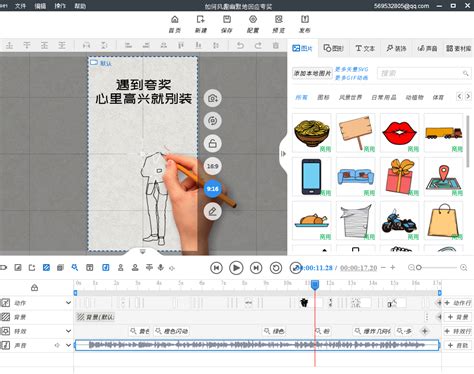Toggle the timeline lock icon
474x374 pixels.
(x=34, y=288)
